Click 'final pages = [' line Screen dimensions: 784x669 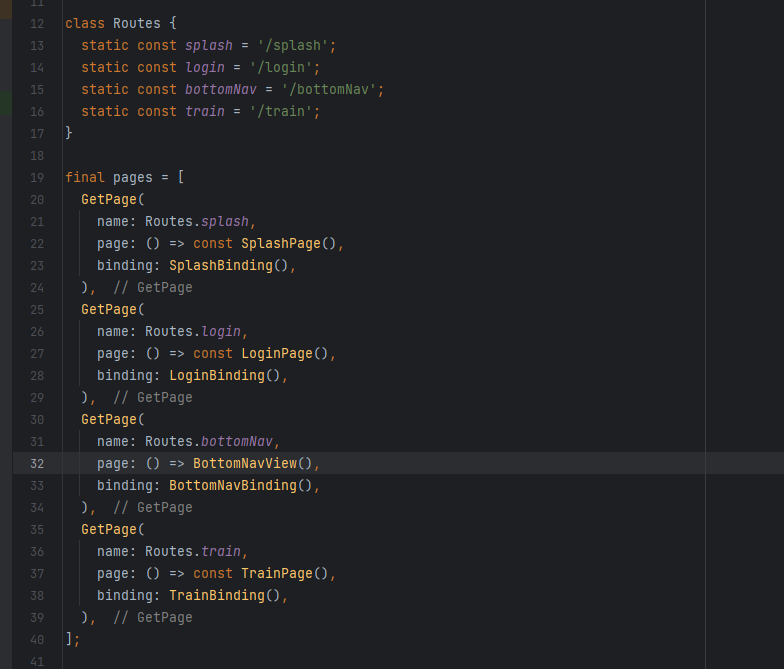pyautogui.click(x=124, y=178)
